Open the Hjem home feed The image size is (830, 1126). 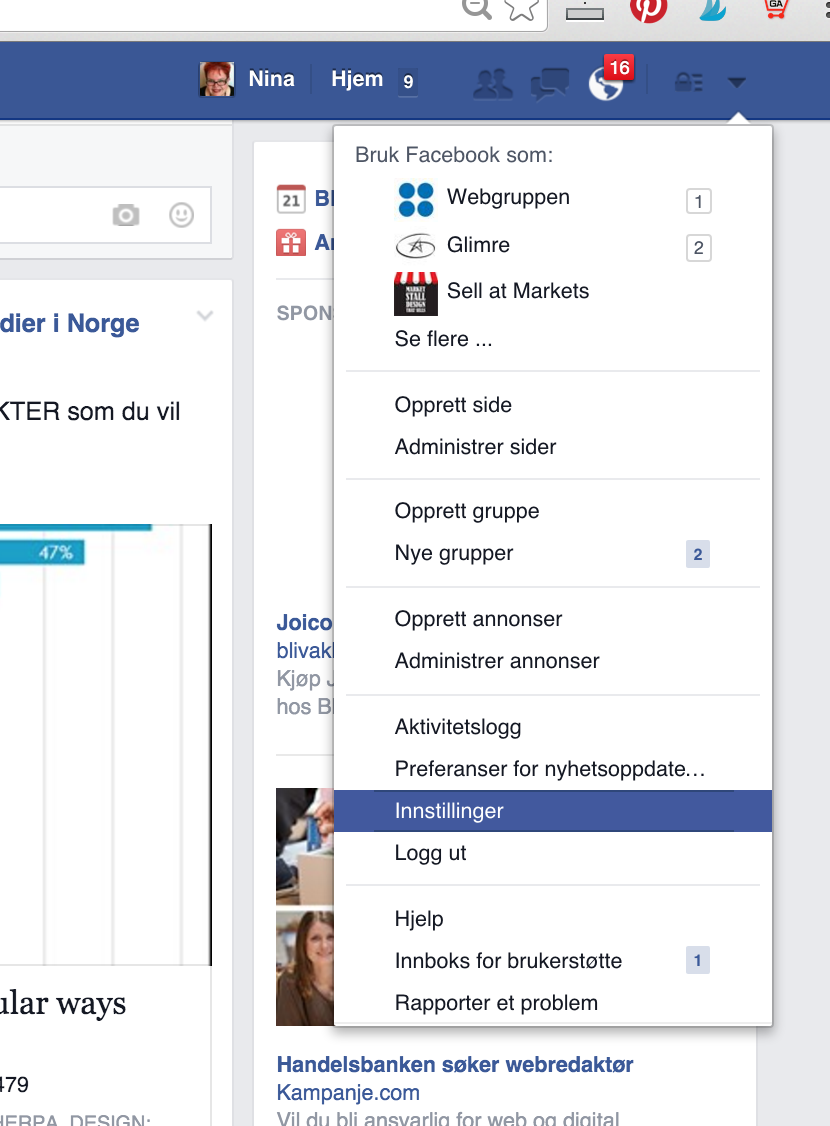pyautogui.click(x=357, y=78)
